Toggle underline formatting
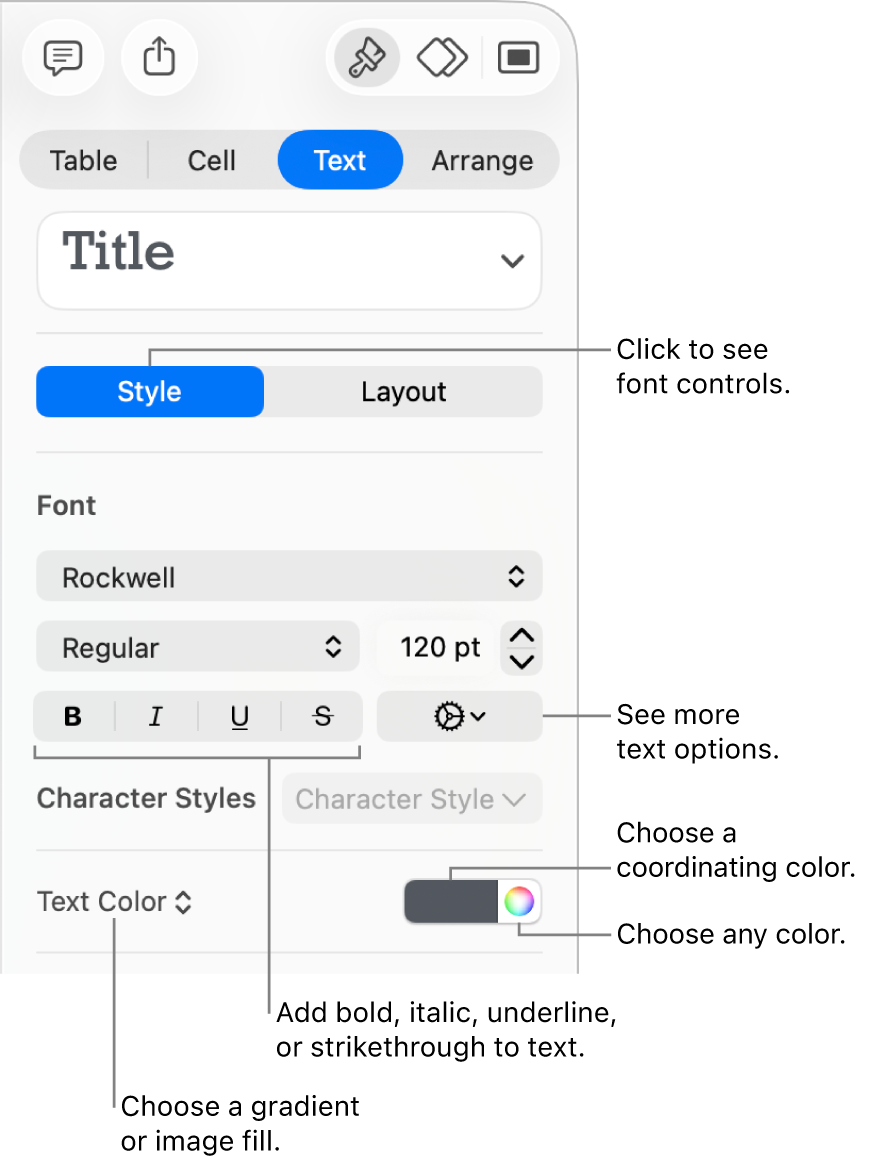The image size is (872, 1160). pos(239,716)
